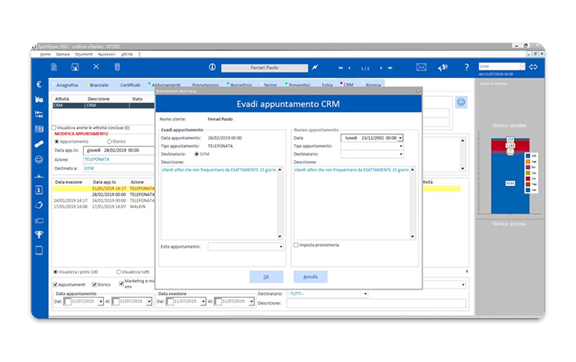Switch to the Anagrafica tab
Screen dimensions: 576x362
coord(67,85)
